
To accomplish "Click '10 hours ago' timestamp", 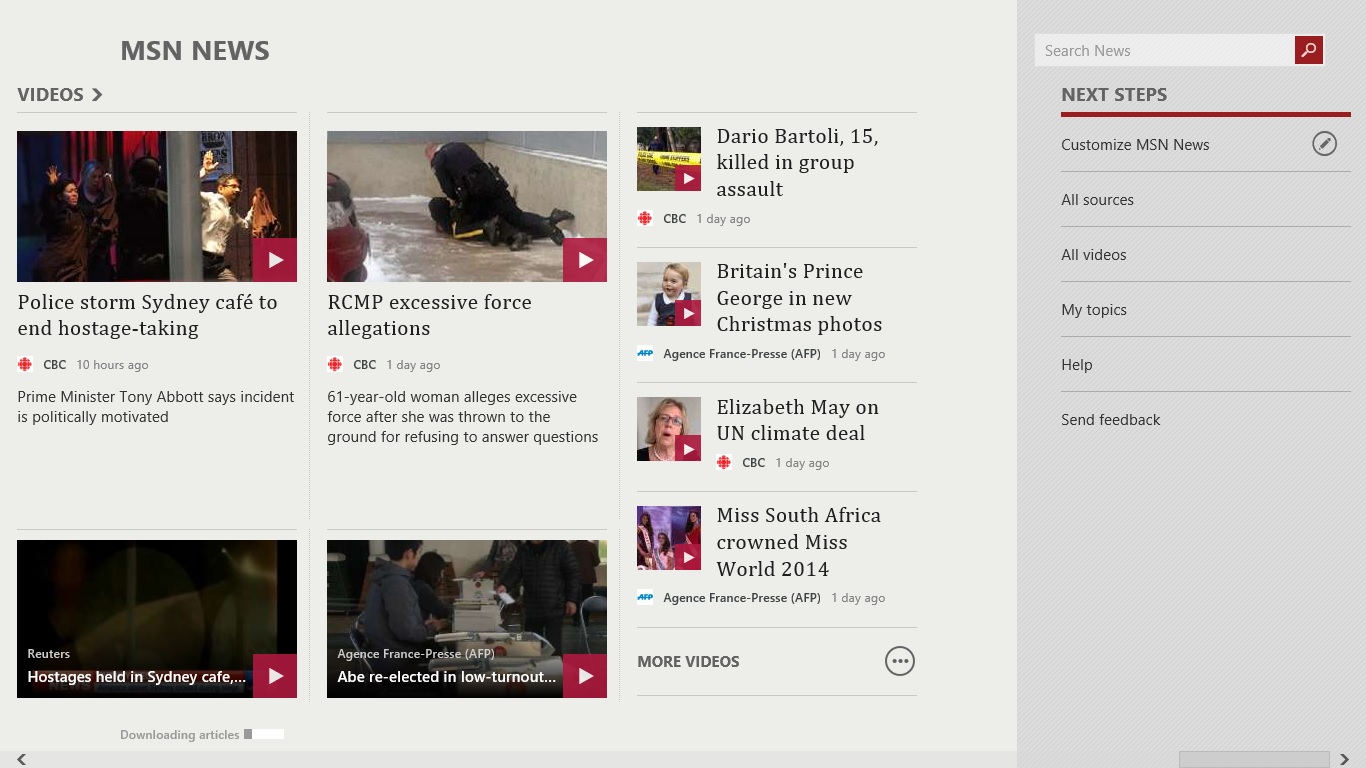I will (x=112, y=365).
